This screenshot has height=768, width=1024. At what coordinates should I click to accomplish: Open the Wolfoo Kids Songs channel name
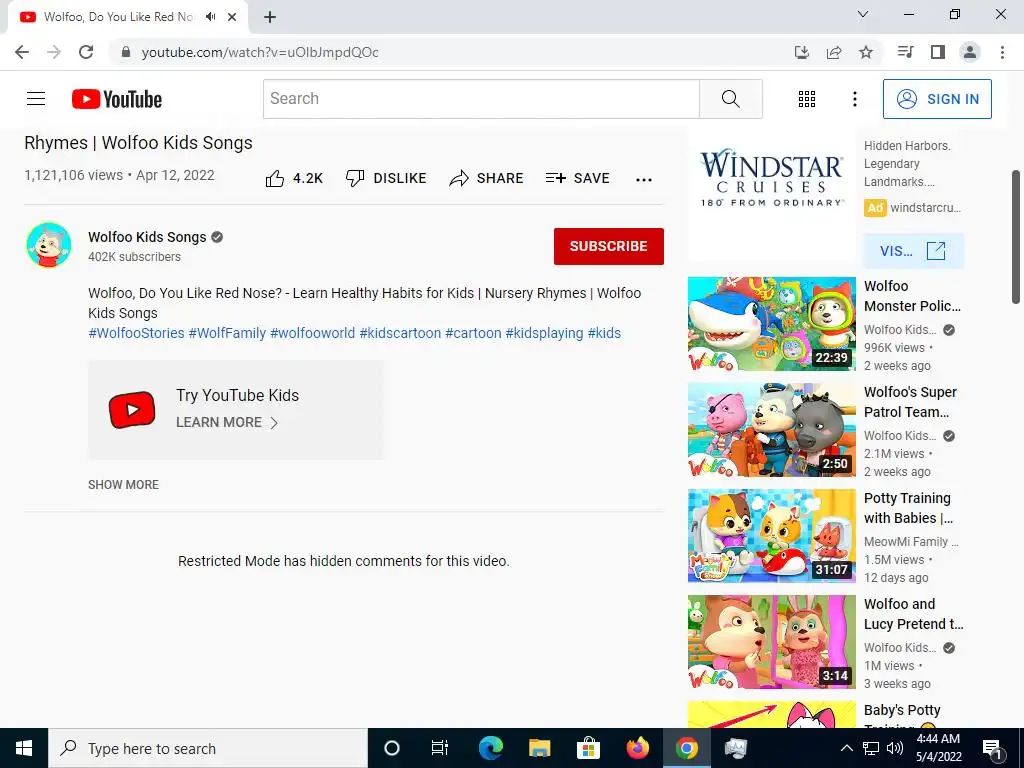(147, 237)
